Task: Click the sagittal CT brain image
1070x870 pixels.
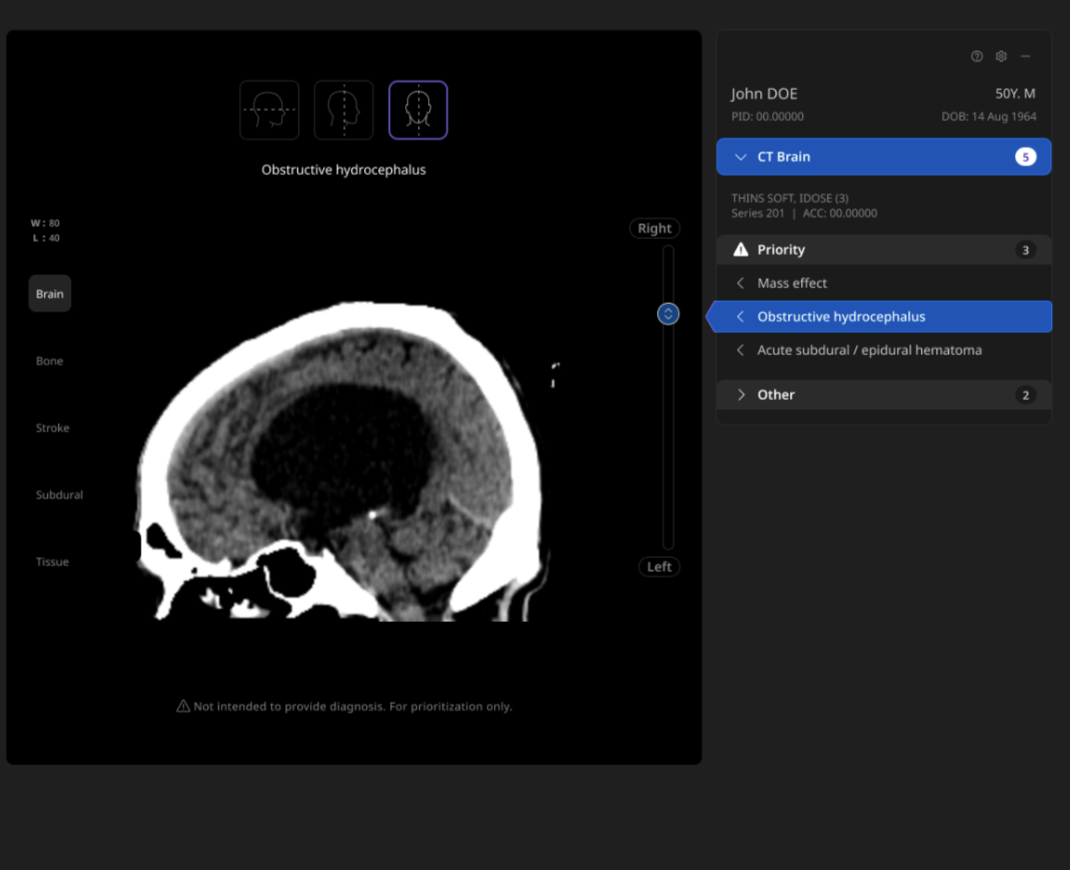Action: click(345, 460)
